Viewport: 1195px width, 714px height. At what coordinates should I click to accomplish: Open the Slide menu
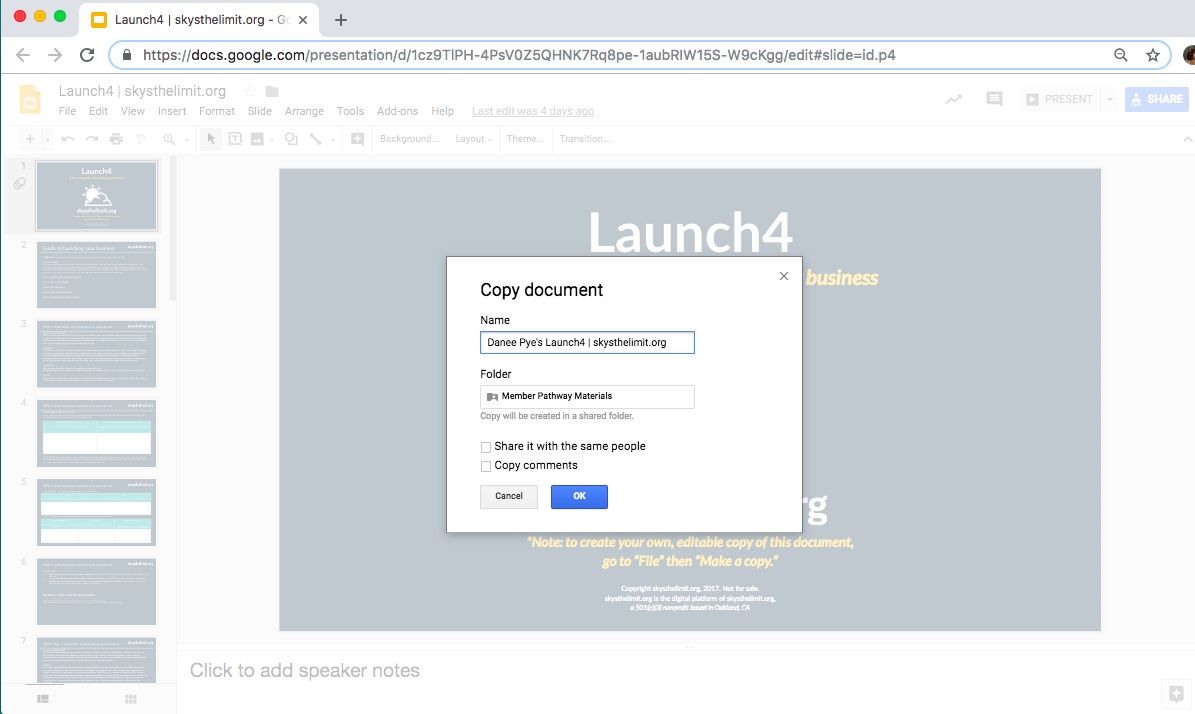(x=260, y=111)
